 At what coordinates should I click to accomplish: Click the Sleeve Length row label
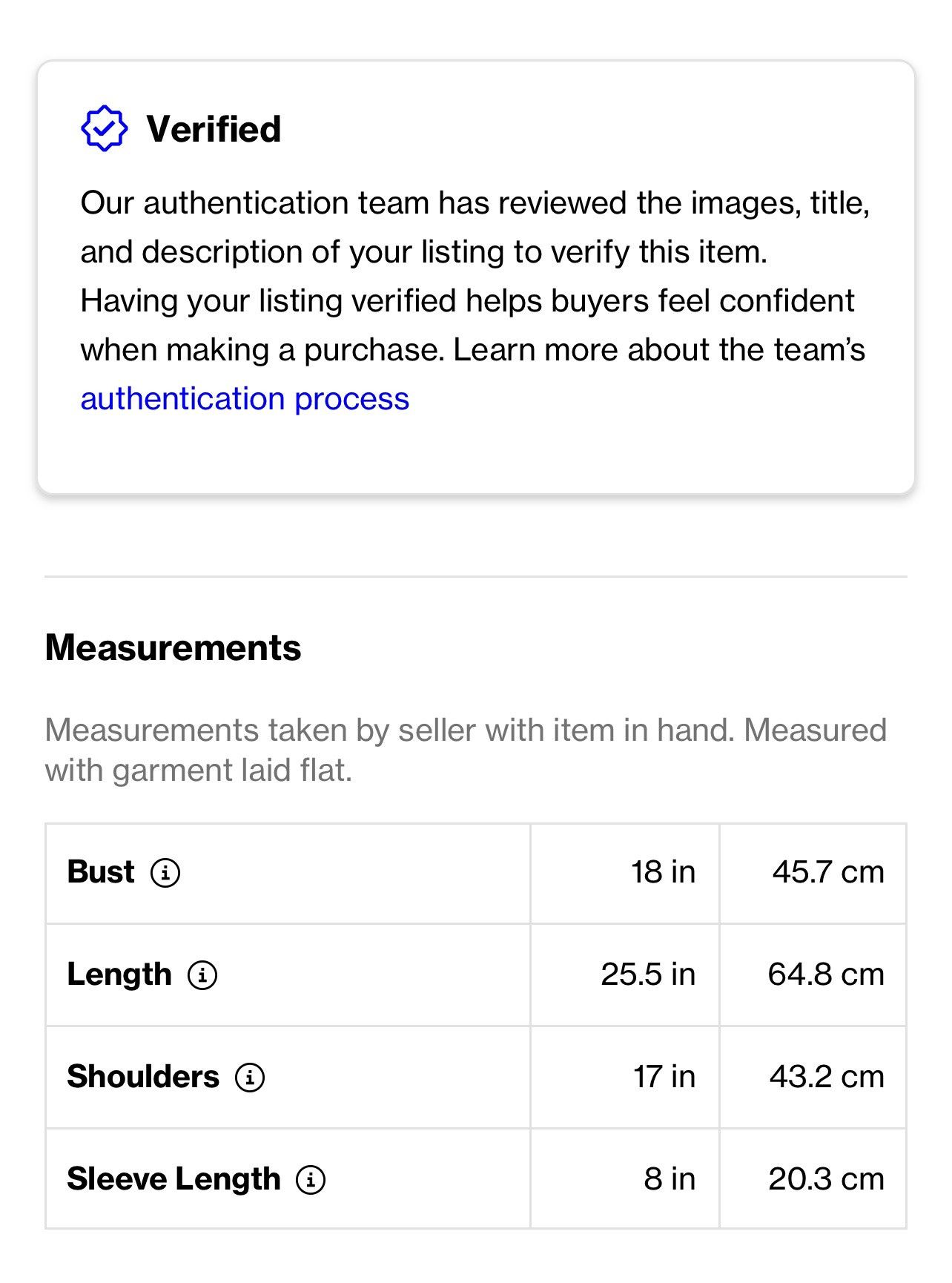[x=173, y=1179]
